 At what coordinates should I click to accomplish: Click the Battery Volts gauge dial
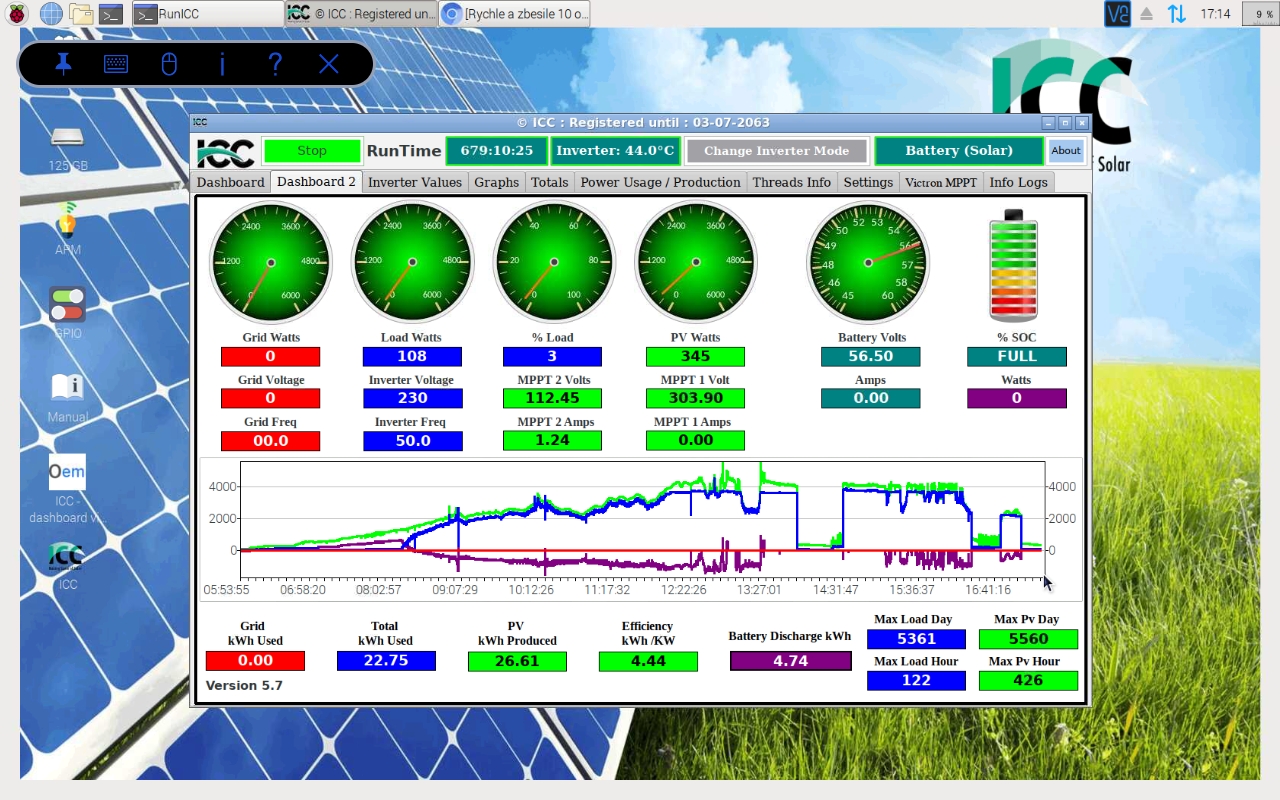[868, 262]
